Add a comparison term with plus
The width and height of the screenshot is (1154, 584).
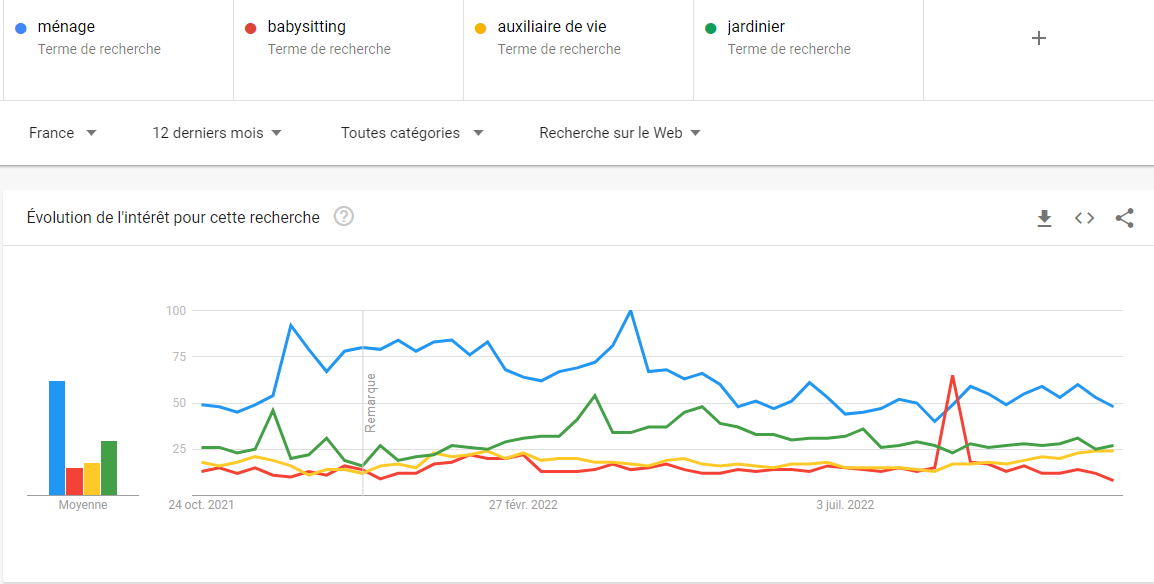(1039, 38)
